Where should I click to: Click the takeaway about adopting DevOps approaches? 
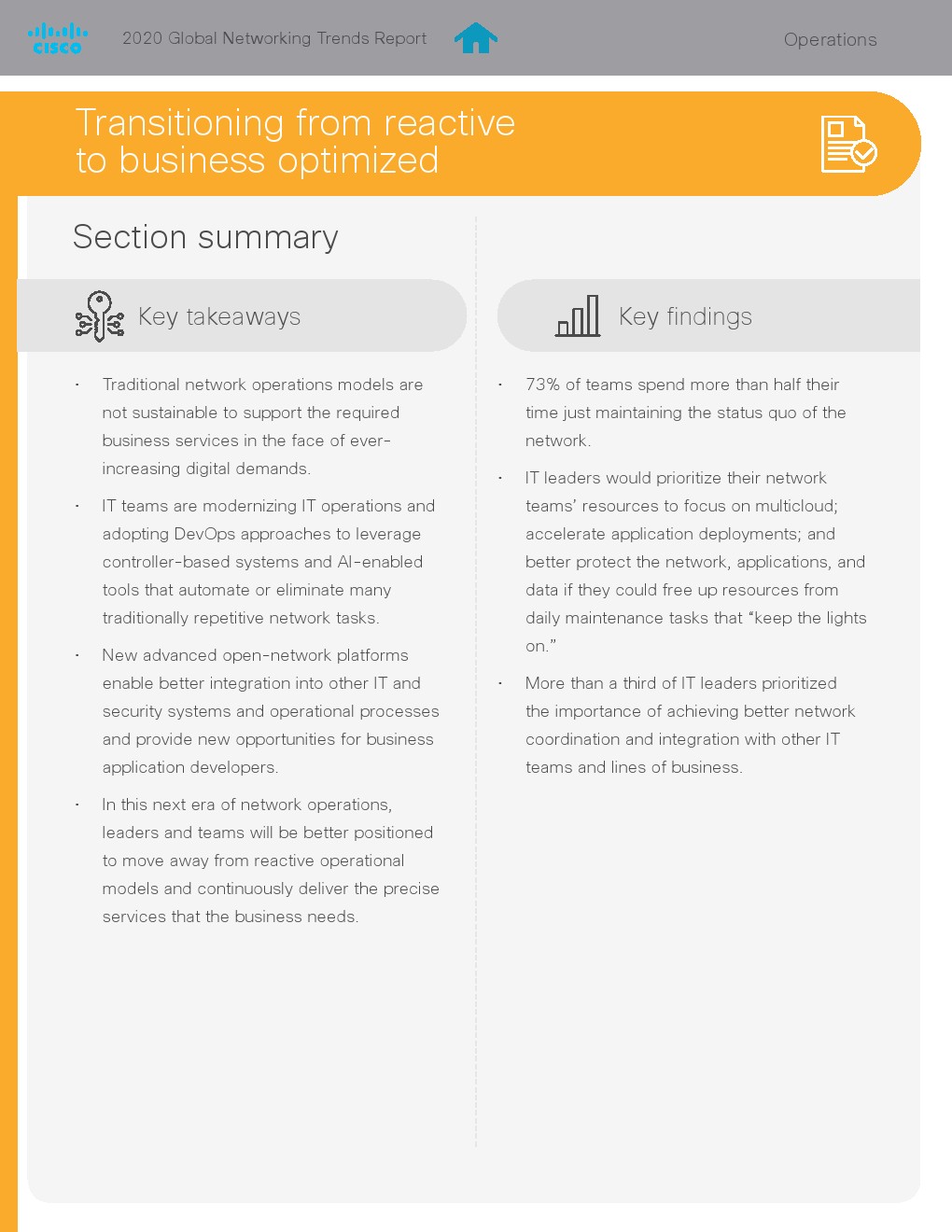pos(268,562)
